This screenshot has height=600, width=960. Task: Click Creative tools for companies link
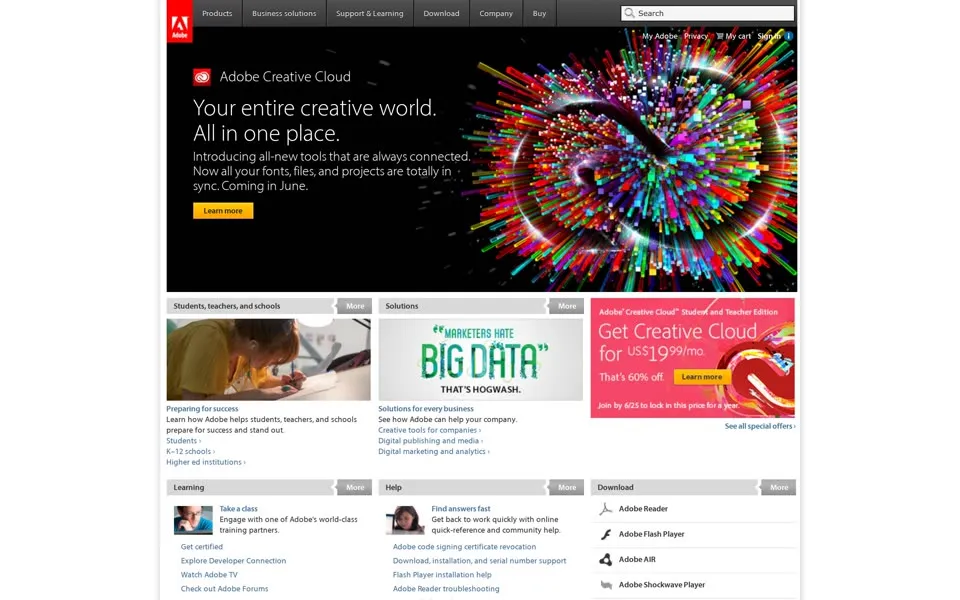(429, 430)
